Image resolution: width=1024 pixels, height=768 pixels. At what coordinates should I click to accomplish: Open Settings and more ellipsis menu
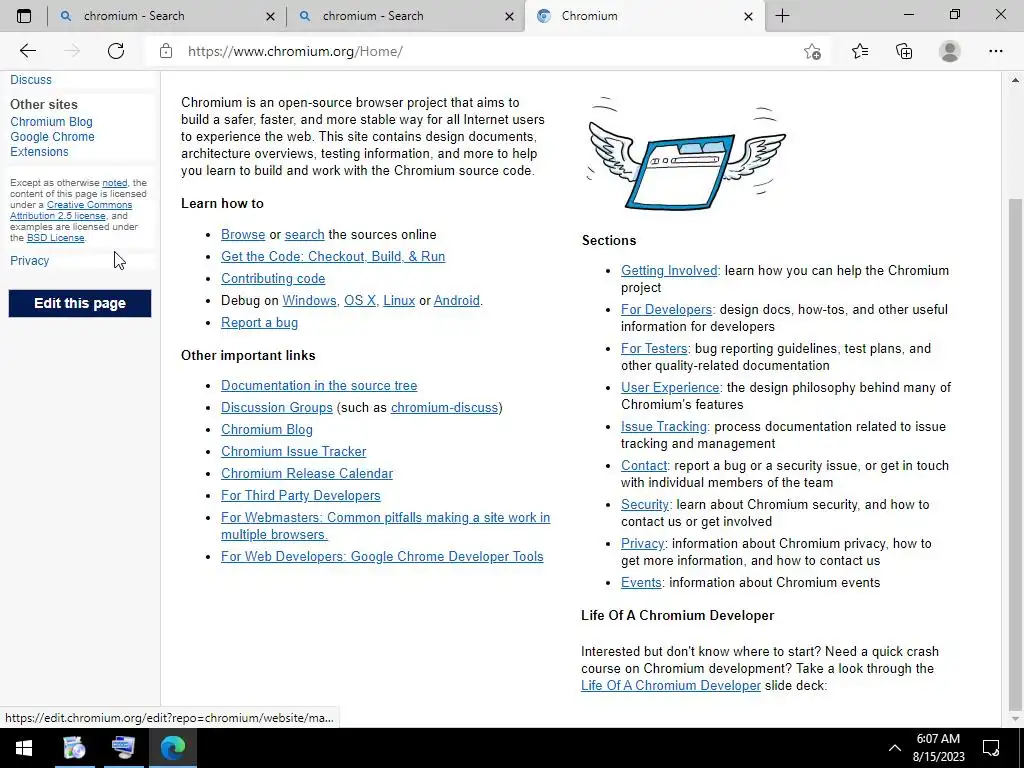pos(995,51)
